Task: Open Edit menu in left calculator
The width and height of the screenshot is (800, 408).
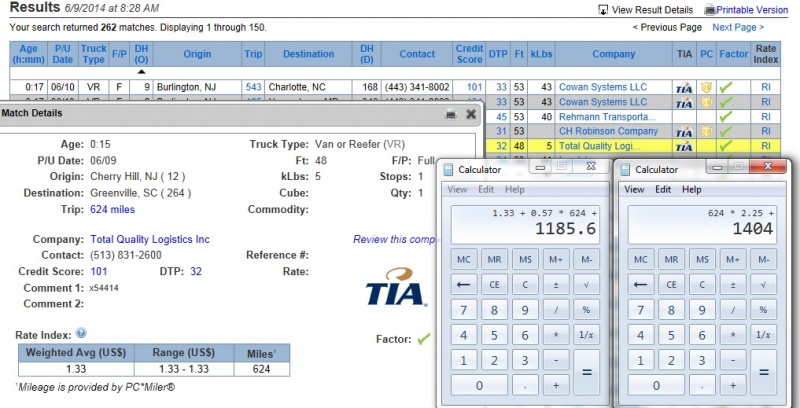Action: point(486,189)
